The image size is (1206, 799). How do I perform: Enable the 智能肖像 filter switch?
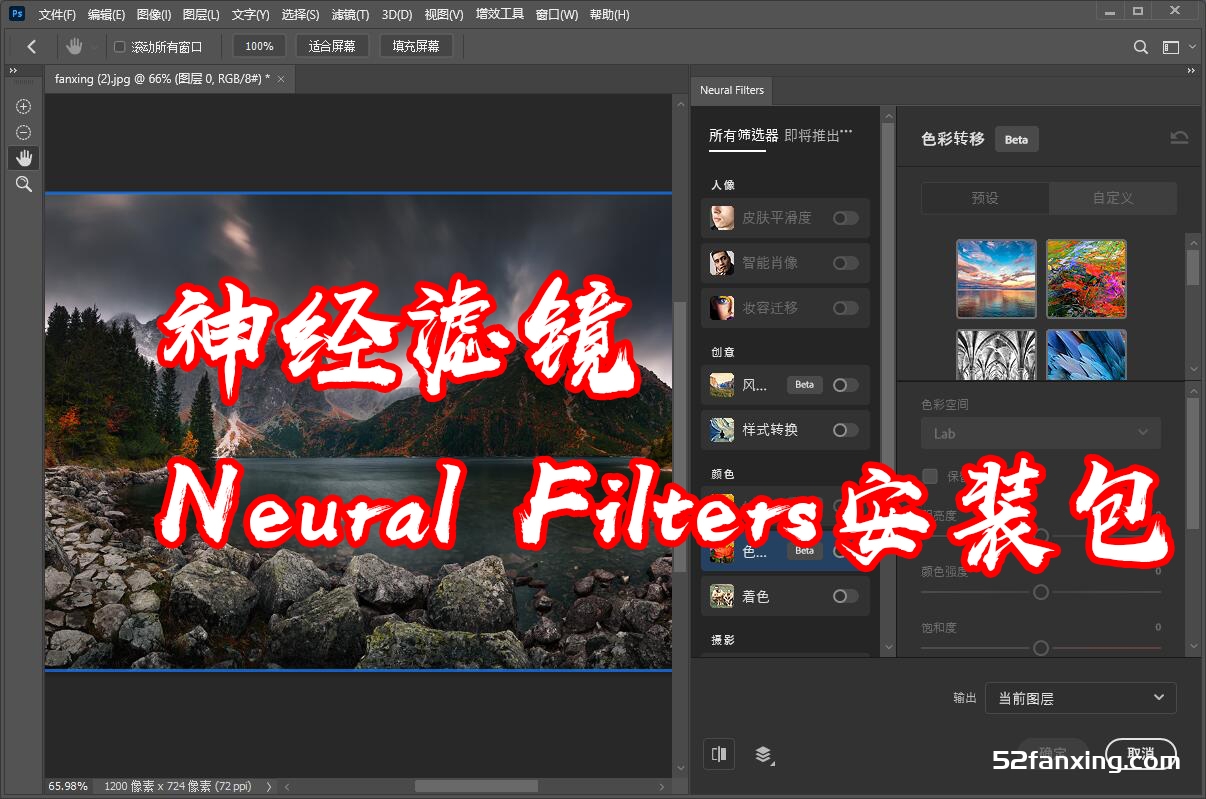coord(846,263)
